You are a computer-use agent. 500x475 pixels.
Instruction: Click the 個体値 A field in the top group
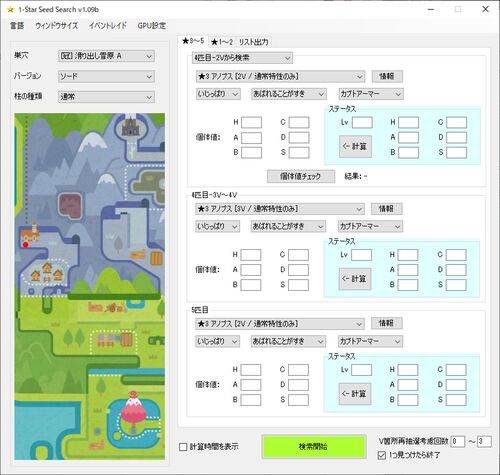pos(251,138)
